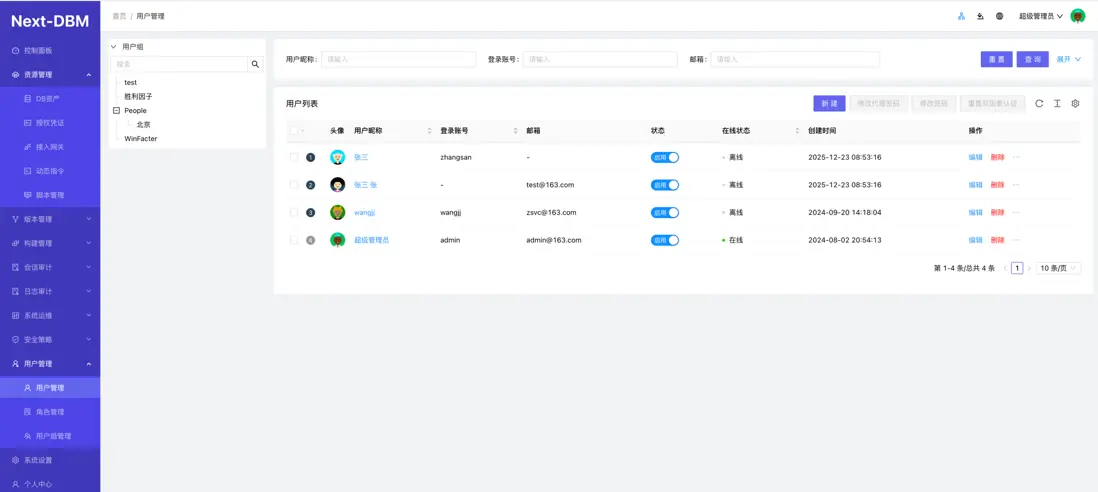The height and width of the screenshot is (492, 1098).
Task: Click the 授权凭证 icon in the sidebar
Action: [27, 122]
